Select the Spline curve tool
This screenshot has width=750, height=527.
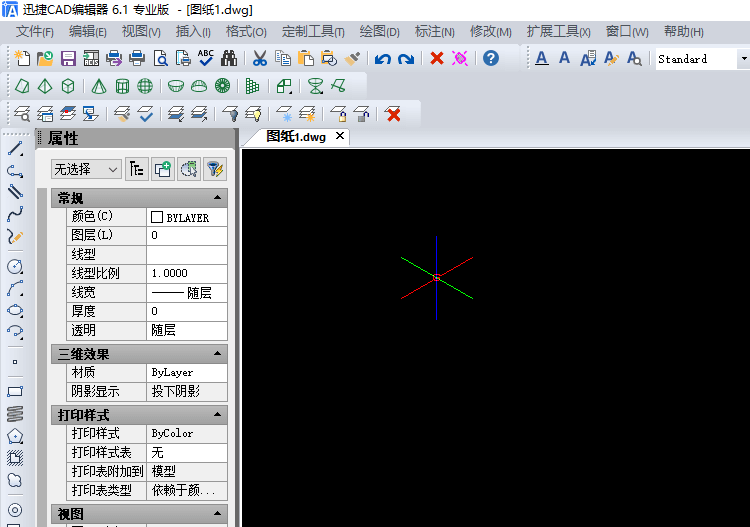(x=15, y=214)
